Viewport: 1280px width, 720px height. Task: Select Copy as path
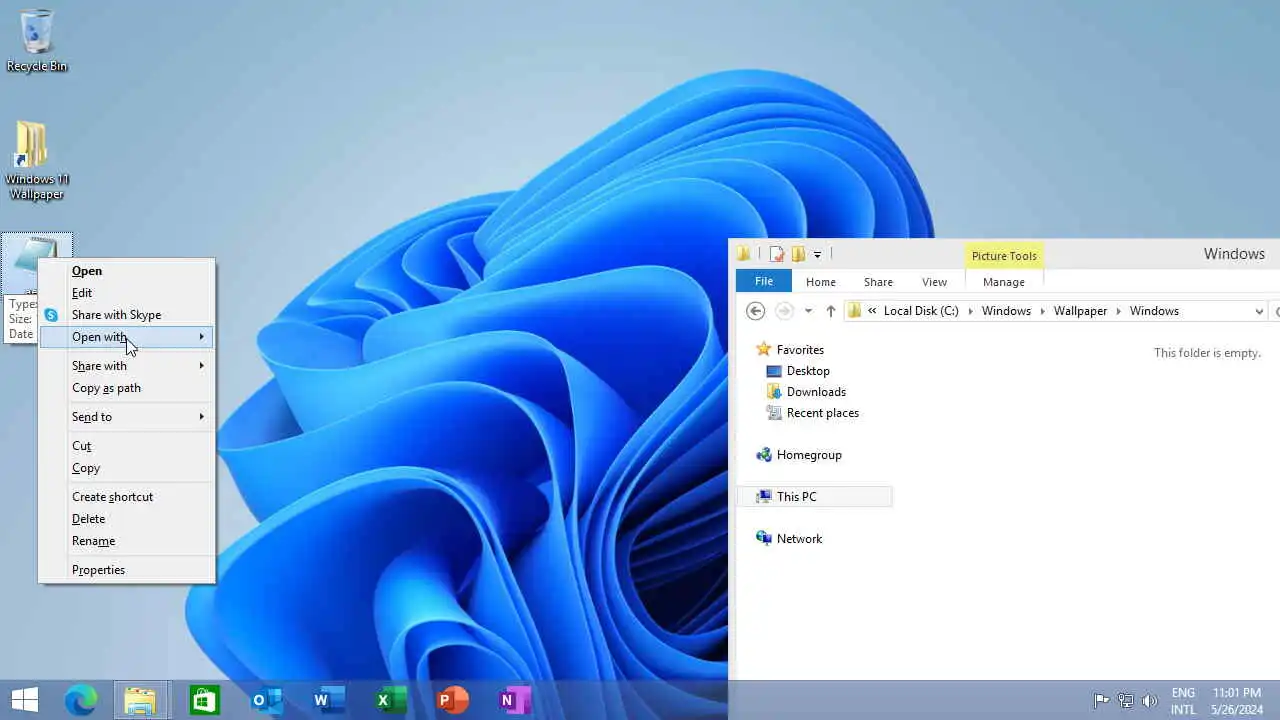point(126,388)
